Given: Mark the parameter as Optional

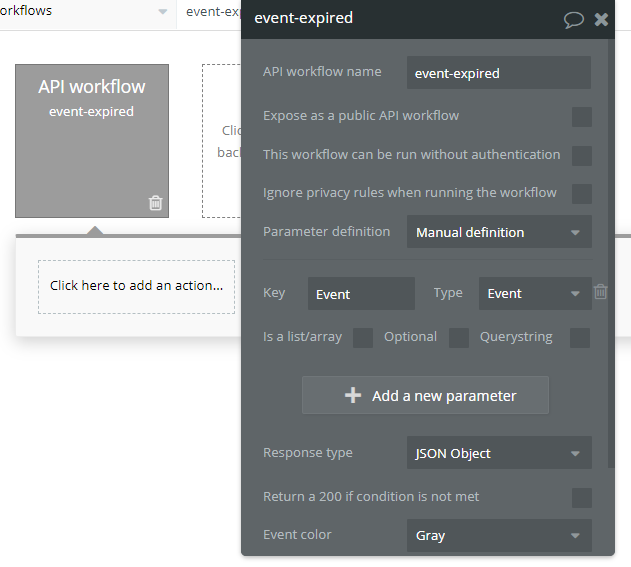Looking at the screenshot, I should (458, 337).
